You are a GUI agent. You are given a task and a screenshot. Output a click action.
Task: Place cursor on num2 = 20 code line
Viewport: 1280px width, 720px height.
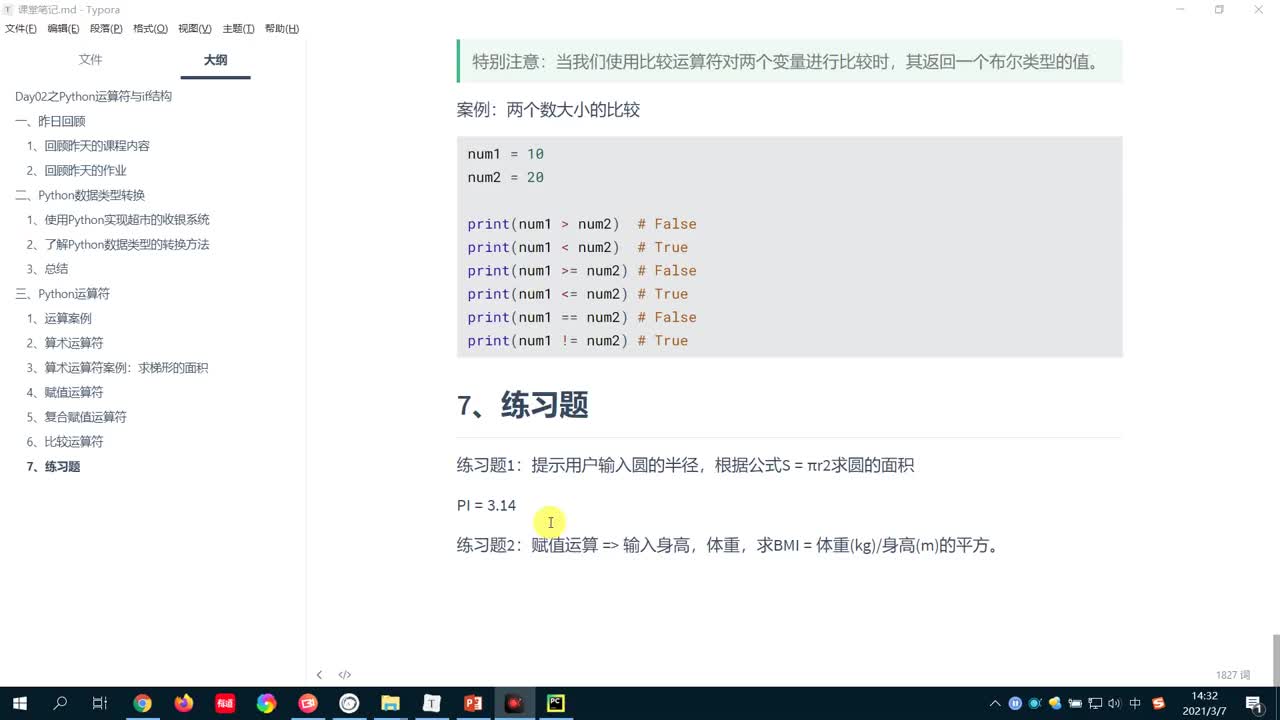tap(505, 177)
